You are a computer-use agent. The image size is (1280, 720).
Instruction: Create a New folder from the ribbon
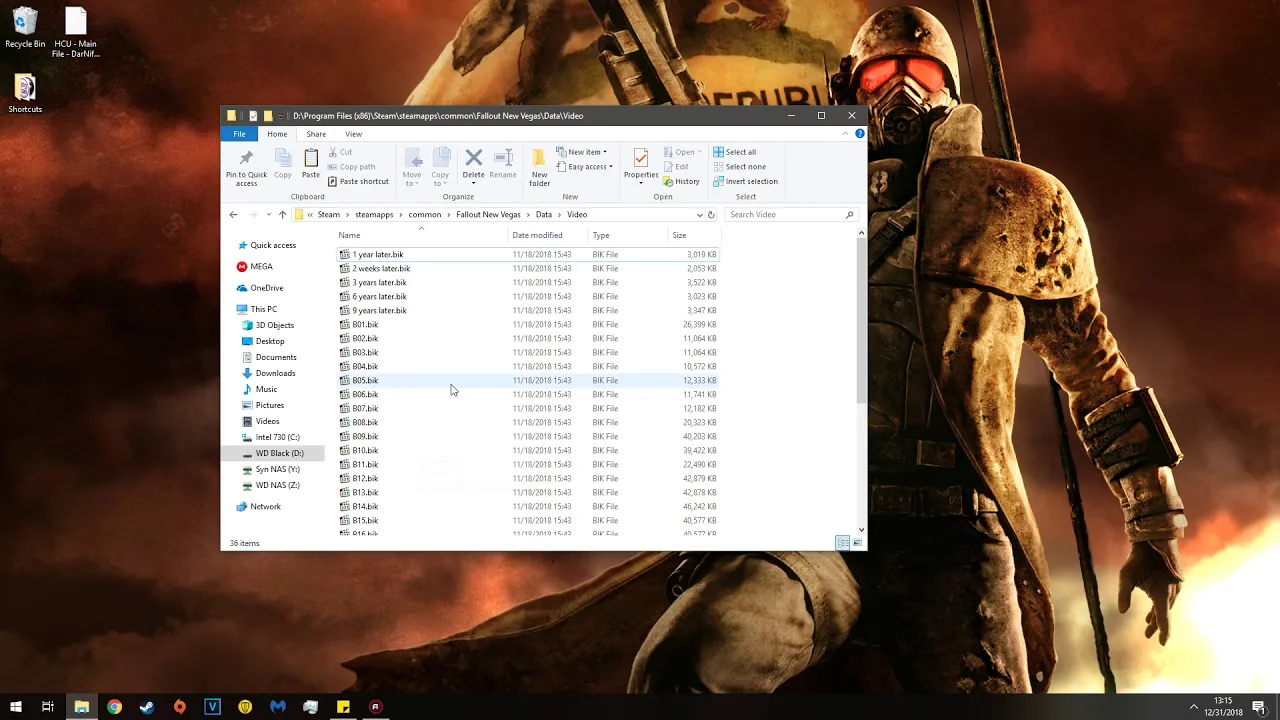(539, 166)
